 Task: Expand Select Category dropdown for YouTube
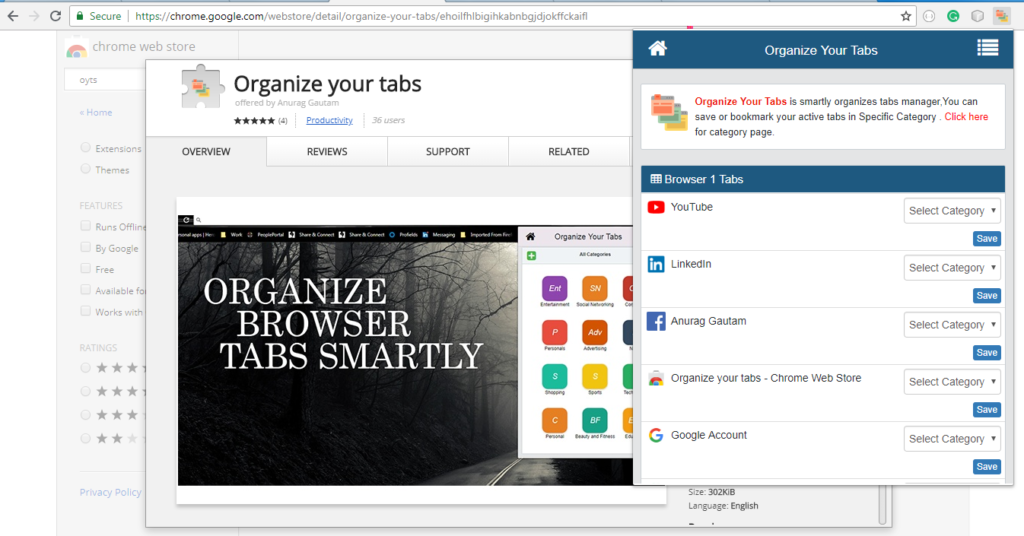coord(952,211)
